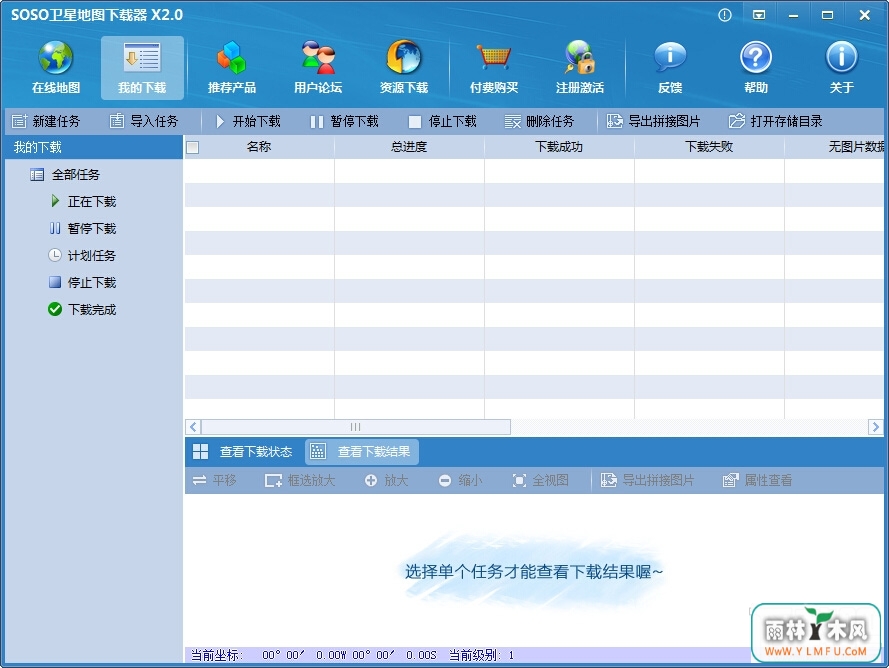Stop download with 停止下载 toolbar button
Viewport: 889px width, 668px height.
pyautogui.click(x=443, y=121)
